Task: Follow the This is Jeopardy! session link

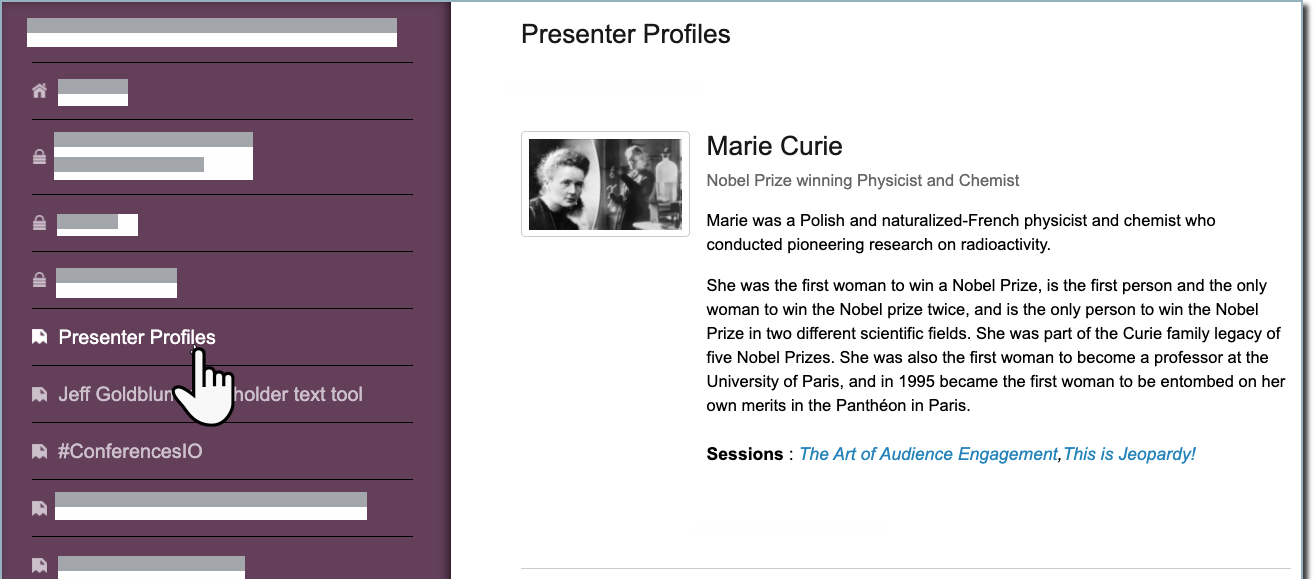Action: 1129,454
